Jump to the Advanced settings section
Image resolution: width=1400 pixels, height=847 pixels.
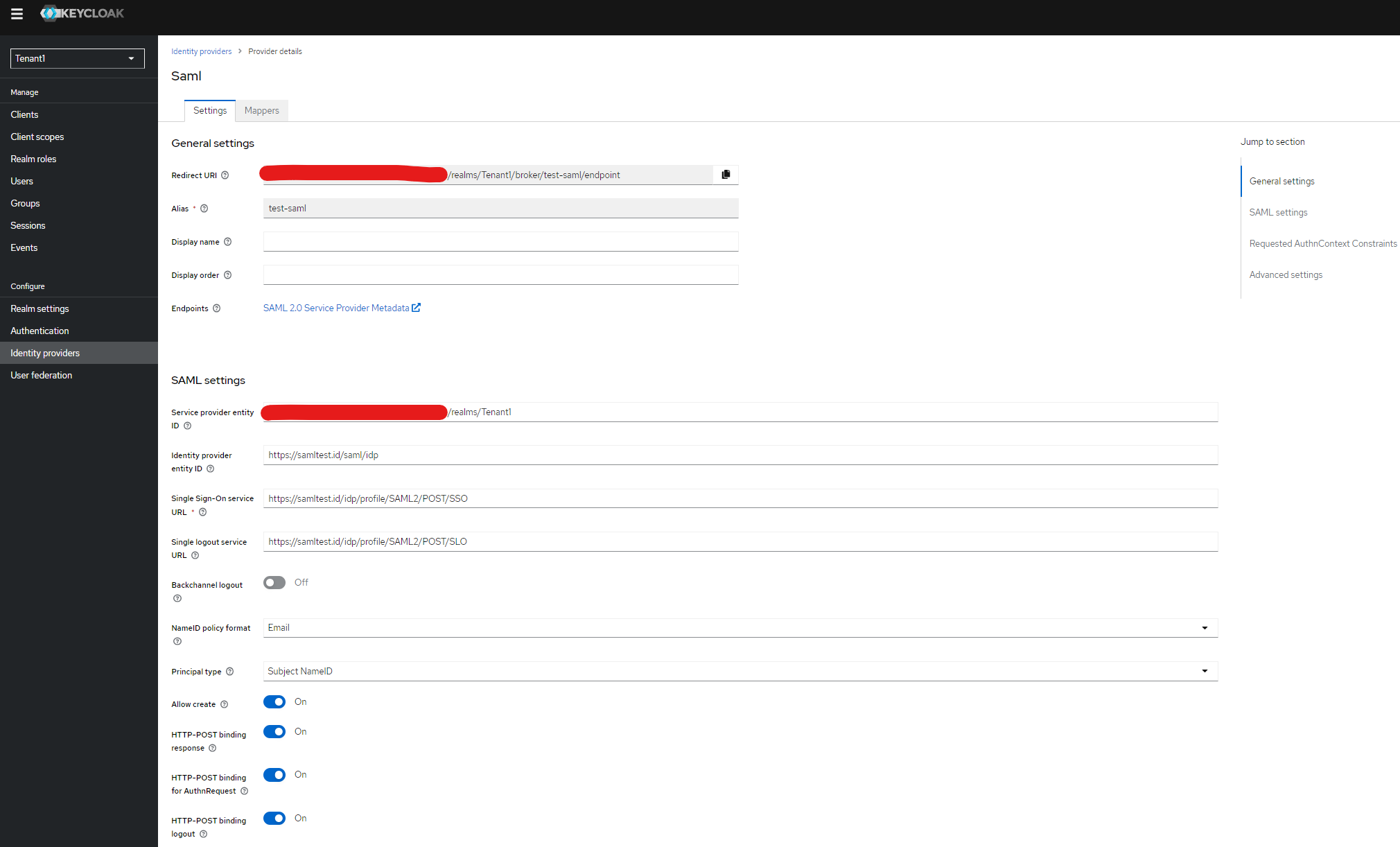(1286, 274)
